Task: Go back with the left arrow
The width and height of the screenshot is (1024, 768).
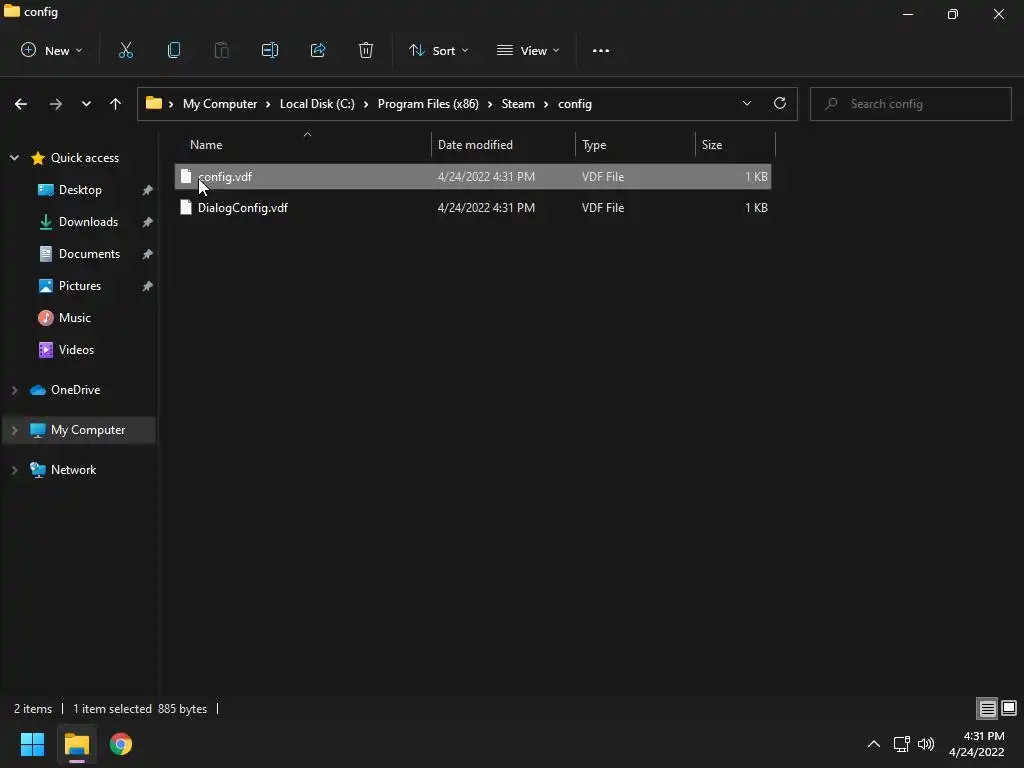Action: [21, 104]
